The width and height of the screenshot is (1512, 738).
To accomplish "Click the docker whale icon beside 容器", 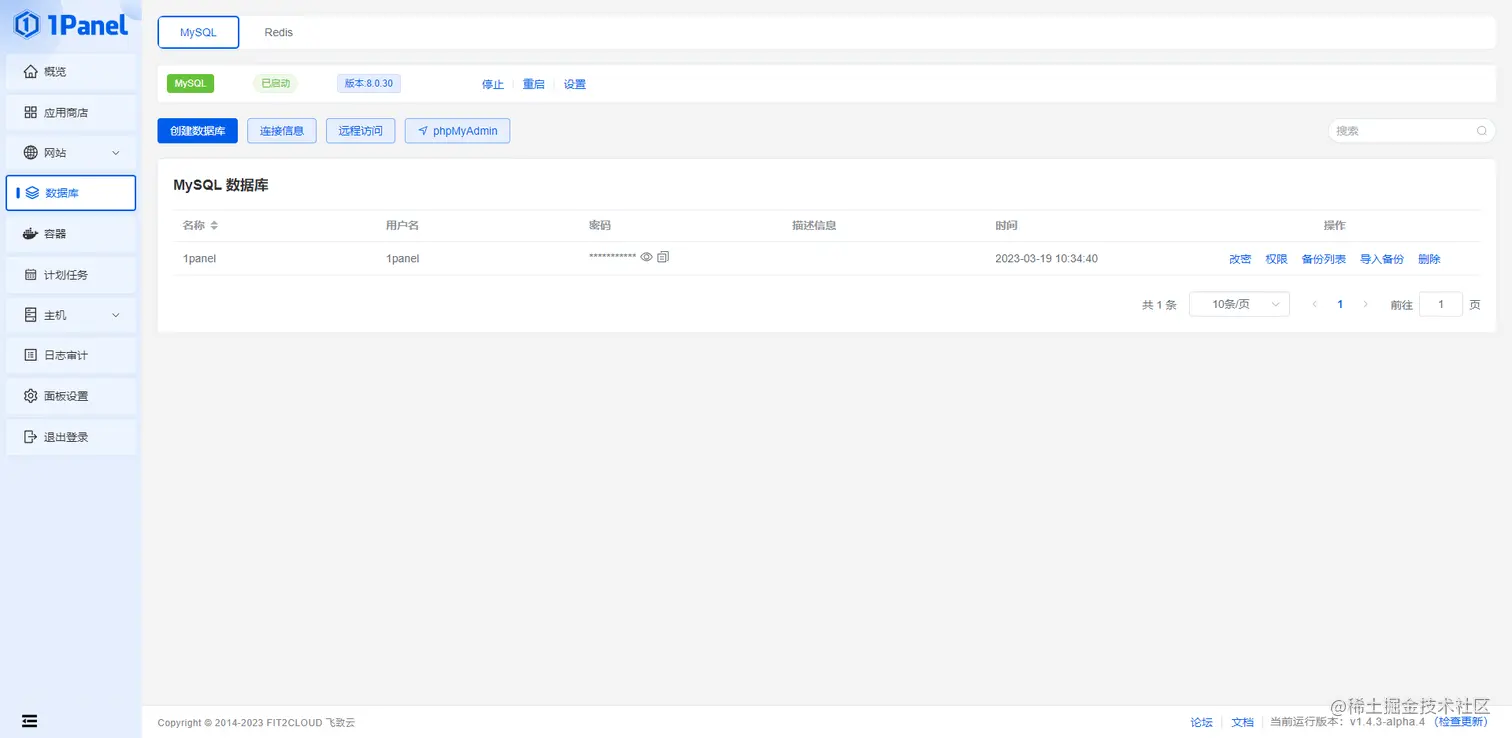I will pyautogui.click(x=30, y=234).
